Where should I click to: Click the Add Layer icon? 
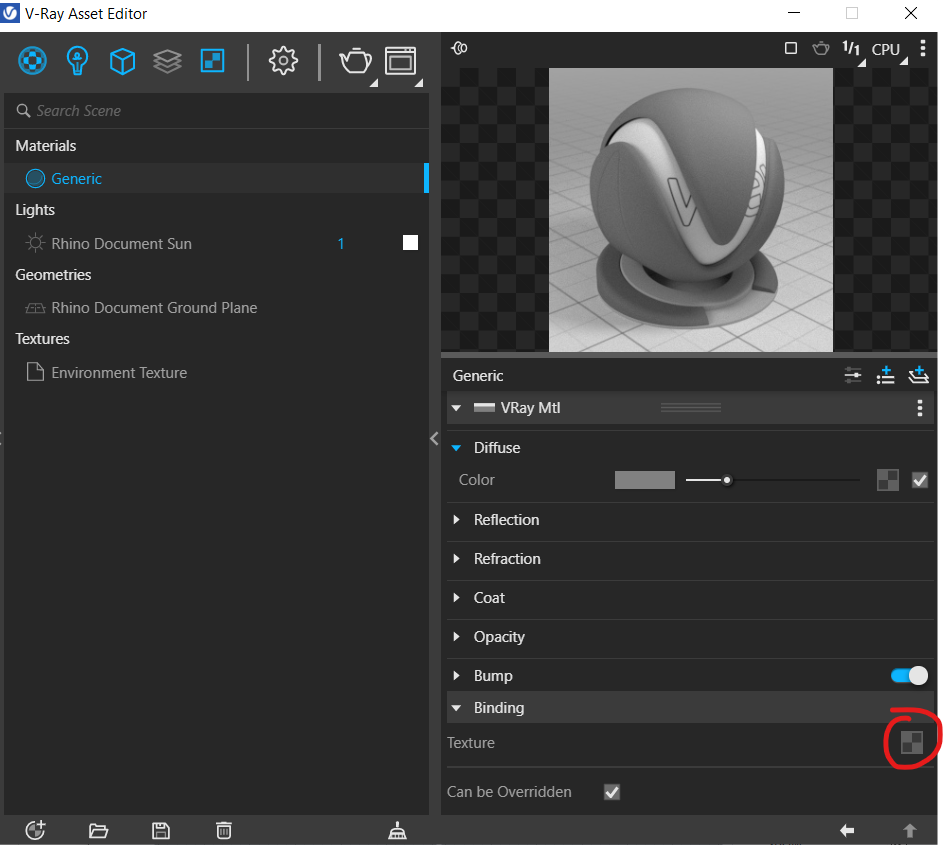(918, 375)
